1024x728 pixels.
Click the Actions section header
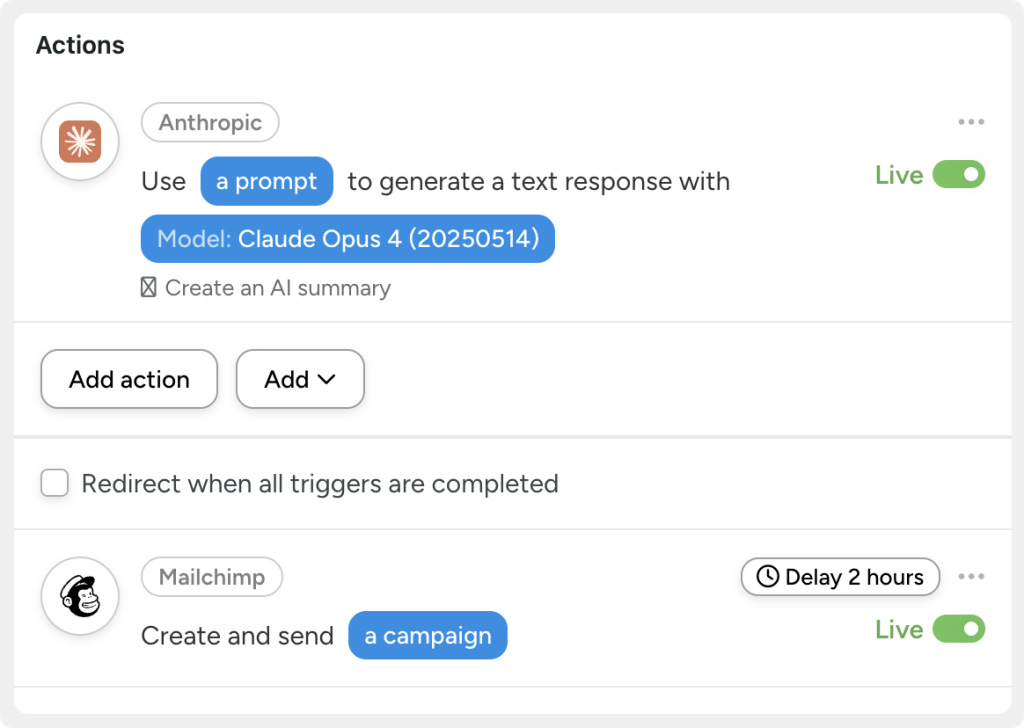click(80, 44)
